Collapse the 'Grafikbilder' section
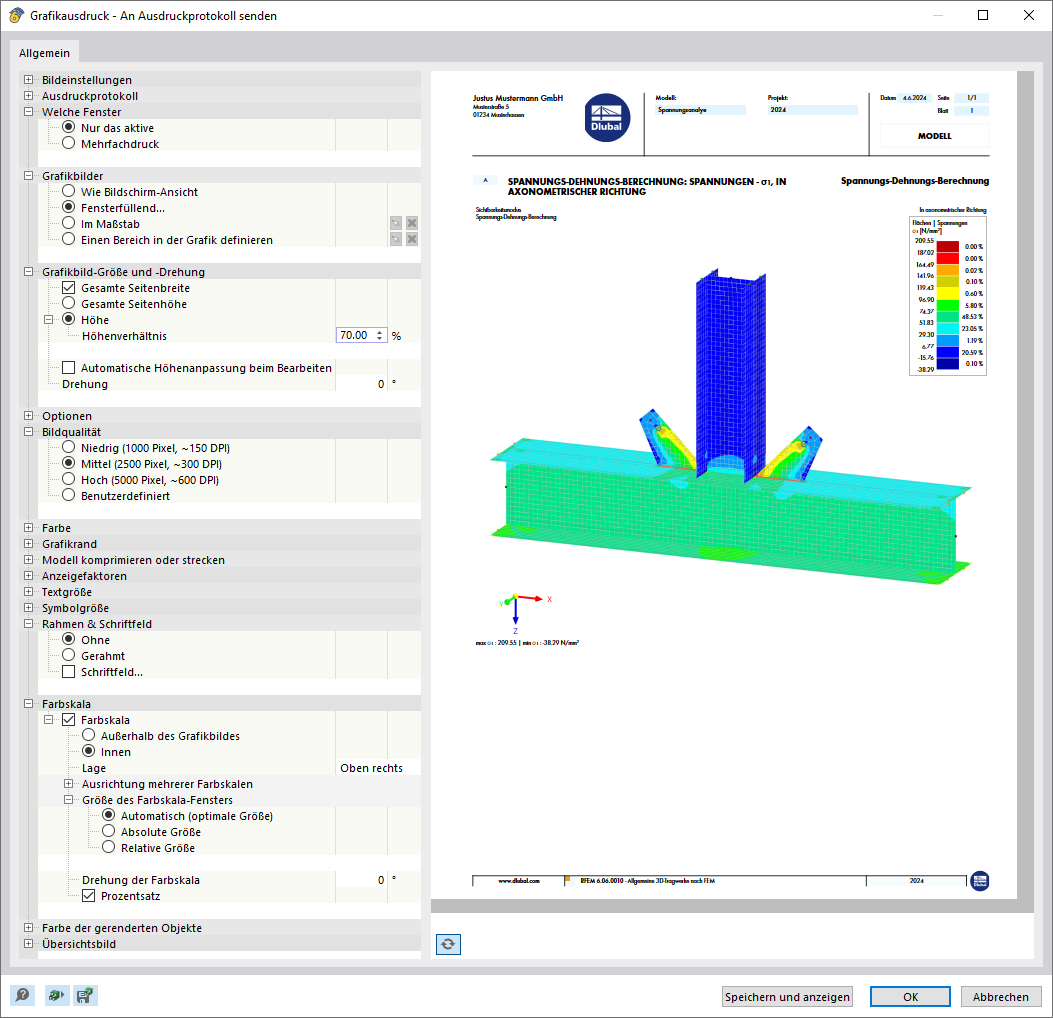The width and height of the screenshot is (1053, 1018). 28,175
